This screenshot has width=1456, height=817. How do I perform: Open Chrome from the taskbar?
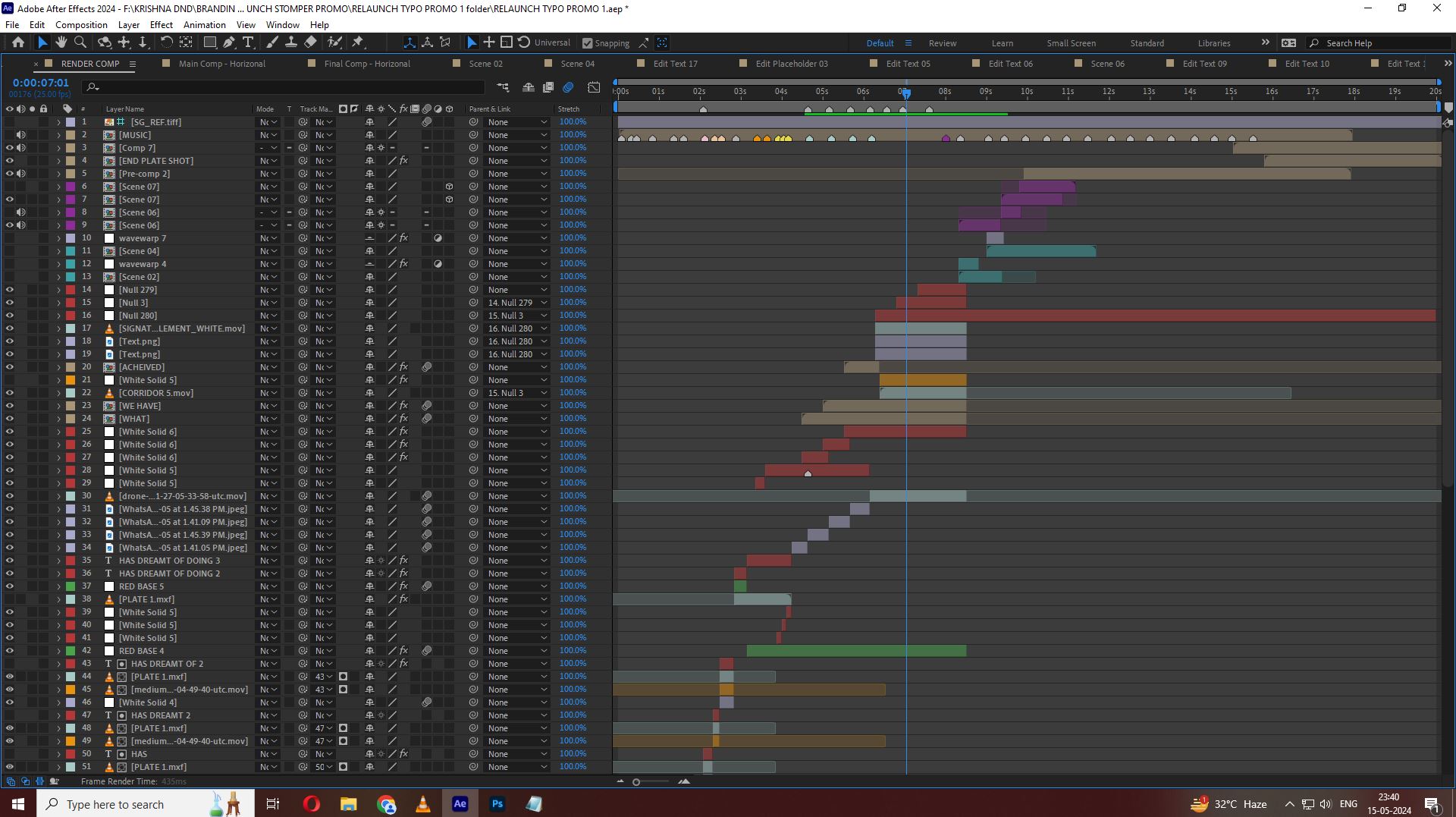386,804
